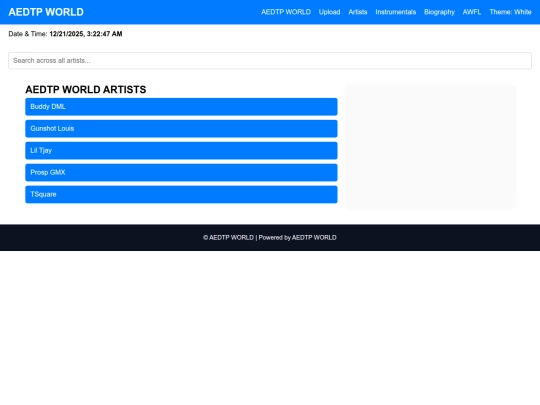Click the date and time value text
This screenshot has height=405, width=540.
click(86, 34)
